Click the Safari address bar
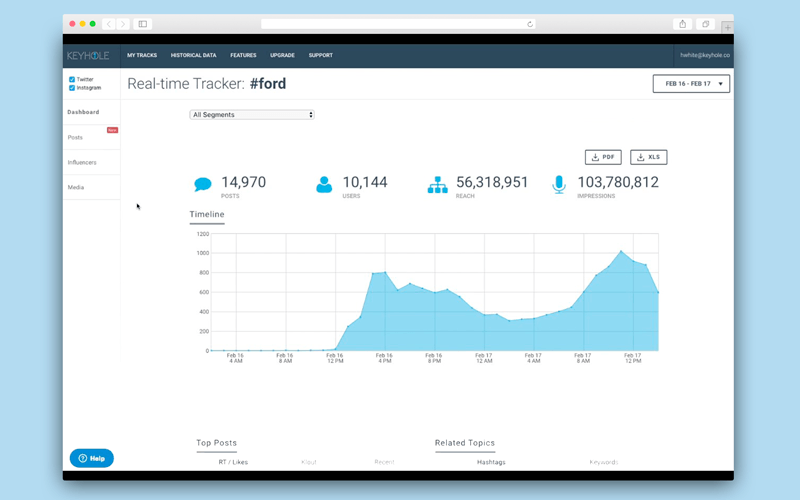Viewport: 800px width, 500px height. (398, 24)
